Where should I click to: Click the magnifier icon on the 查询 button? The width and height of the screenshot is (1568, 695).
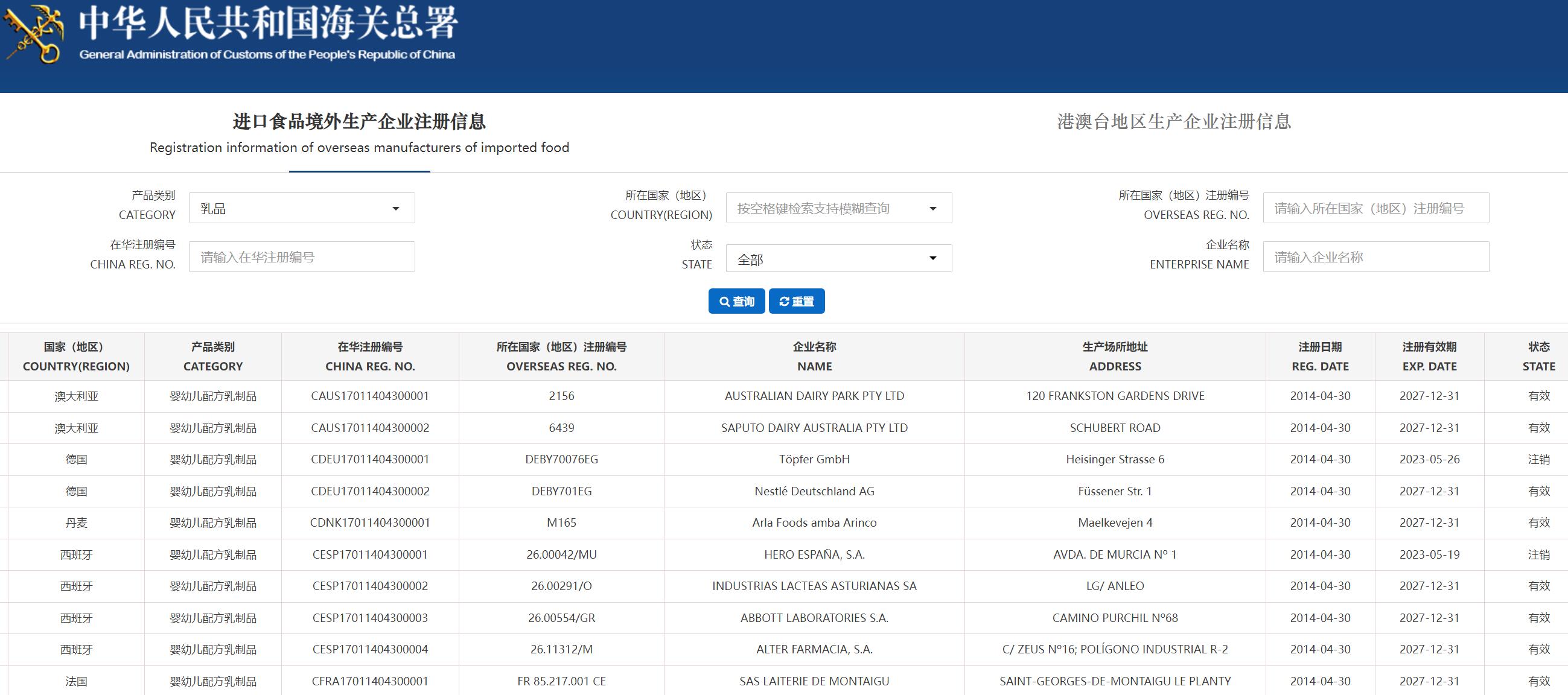point(724,302)
